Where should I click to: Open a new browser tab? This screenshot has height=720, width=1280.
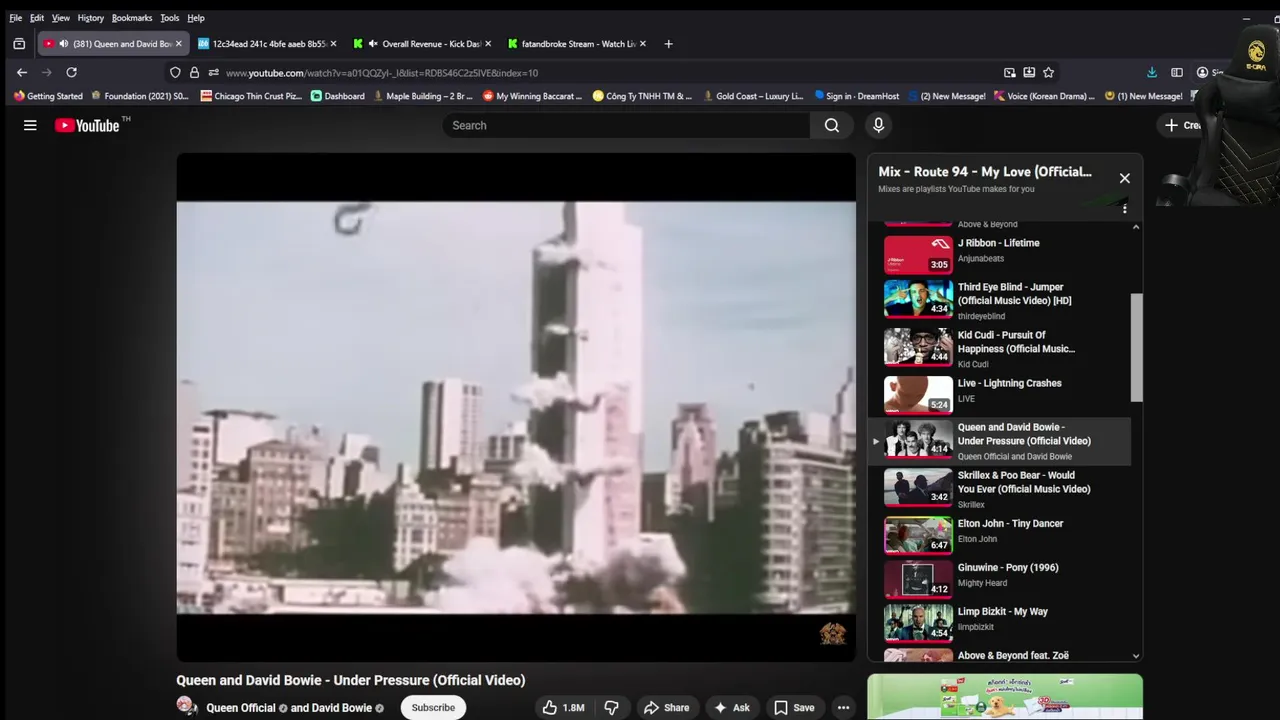tap(668, 44)
